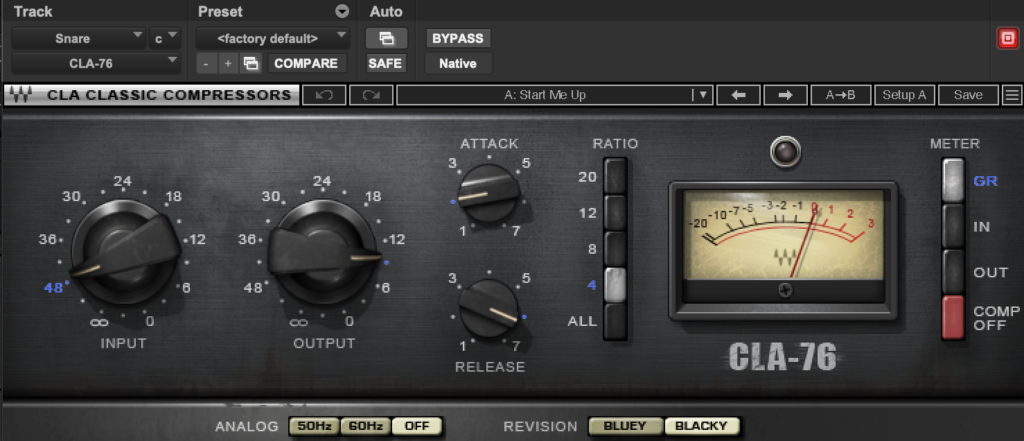
Task: Open factory default preset dropdown
Action: [273, 38]
